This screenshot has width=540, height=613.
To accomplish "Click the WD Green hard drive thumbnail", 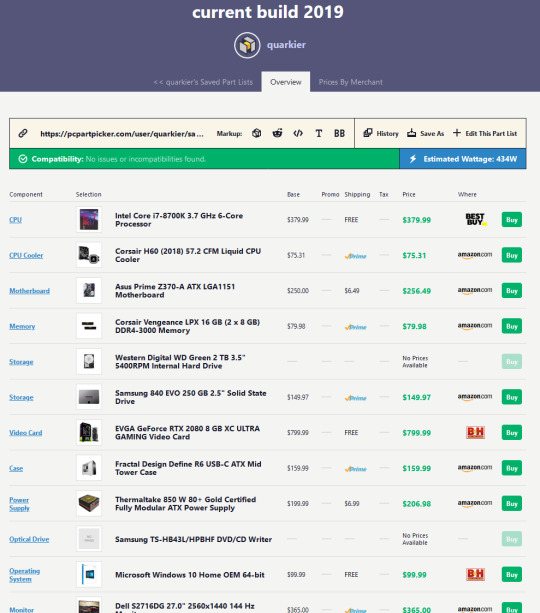I will click(89, 361).
